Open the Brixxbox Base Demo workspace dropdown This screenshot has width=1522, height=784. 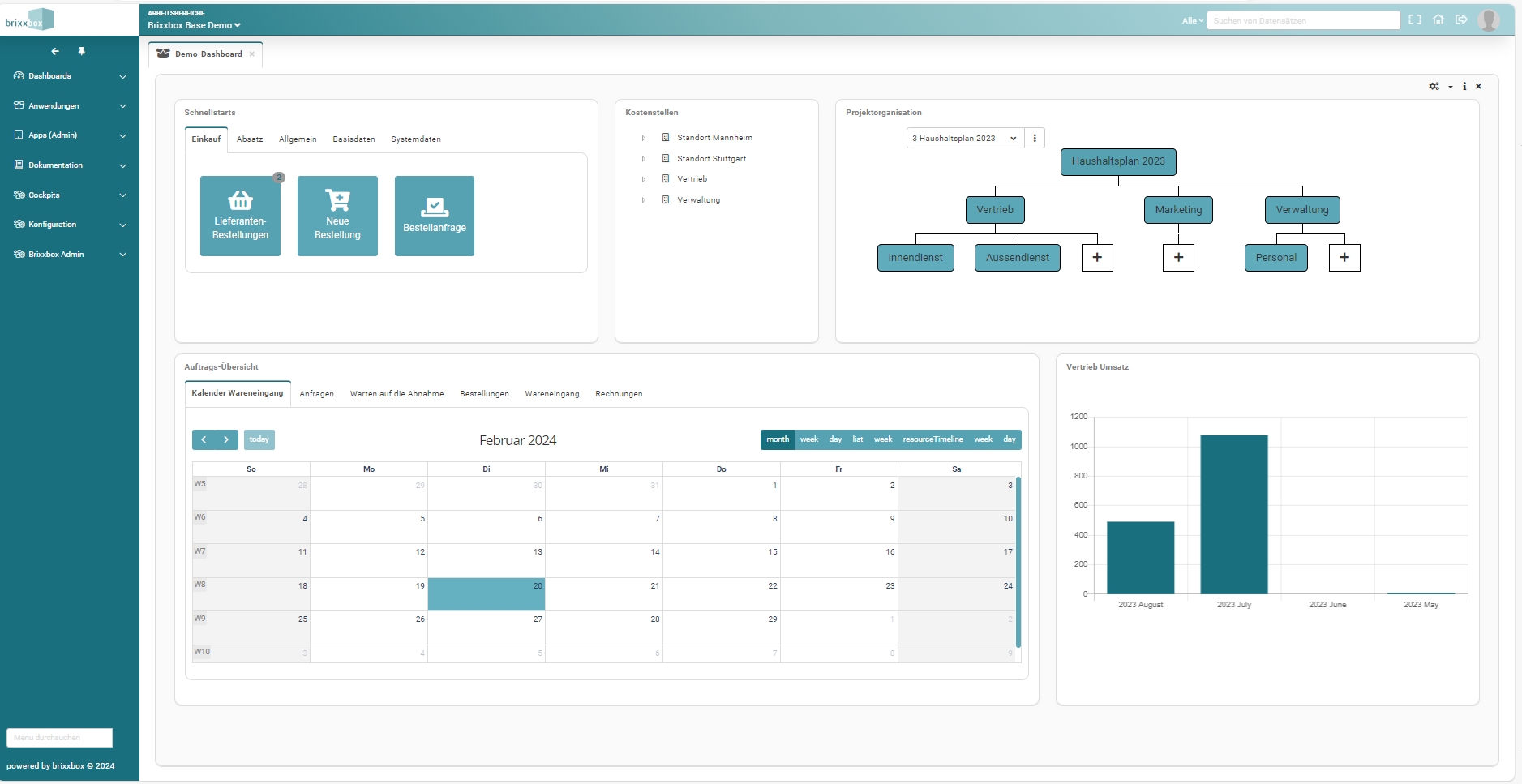tap(194, 25)
